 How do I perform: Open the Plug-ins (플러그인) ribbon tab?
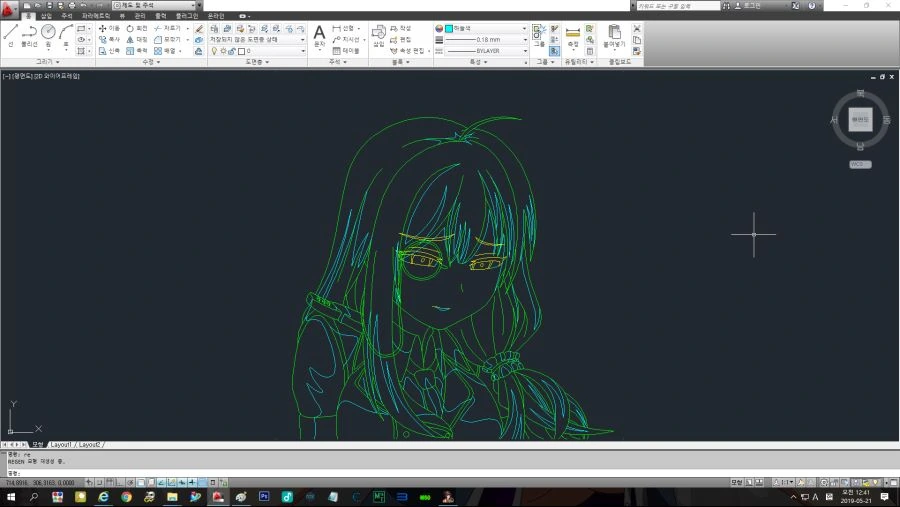pos(187,16)
